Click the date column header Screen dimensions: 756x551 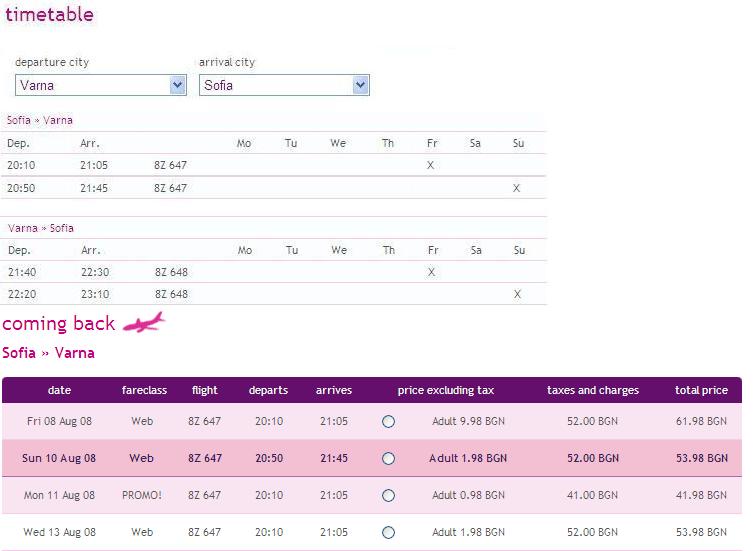coord(59,390)
